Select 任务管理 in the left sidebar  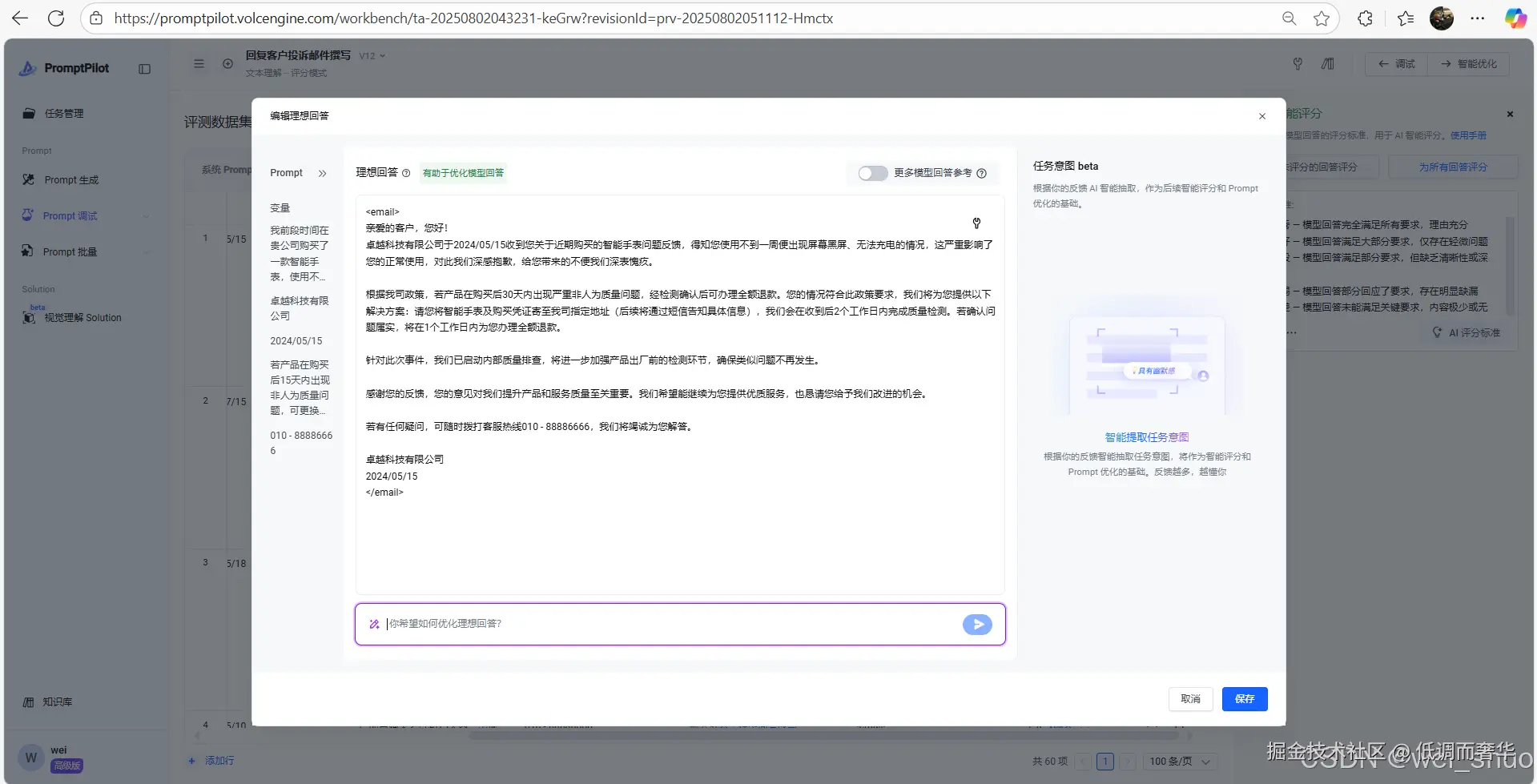click(x=62, y=113)
